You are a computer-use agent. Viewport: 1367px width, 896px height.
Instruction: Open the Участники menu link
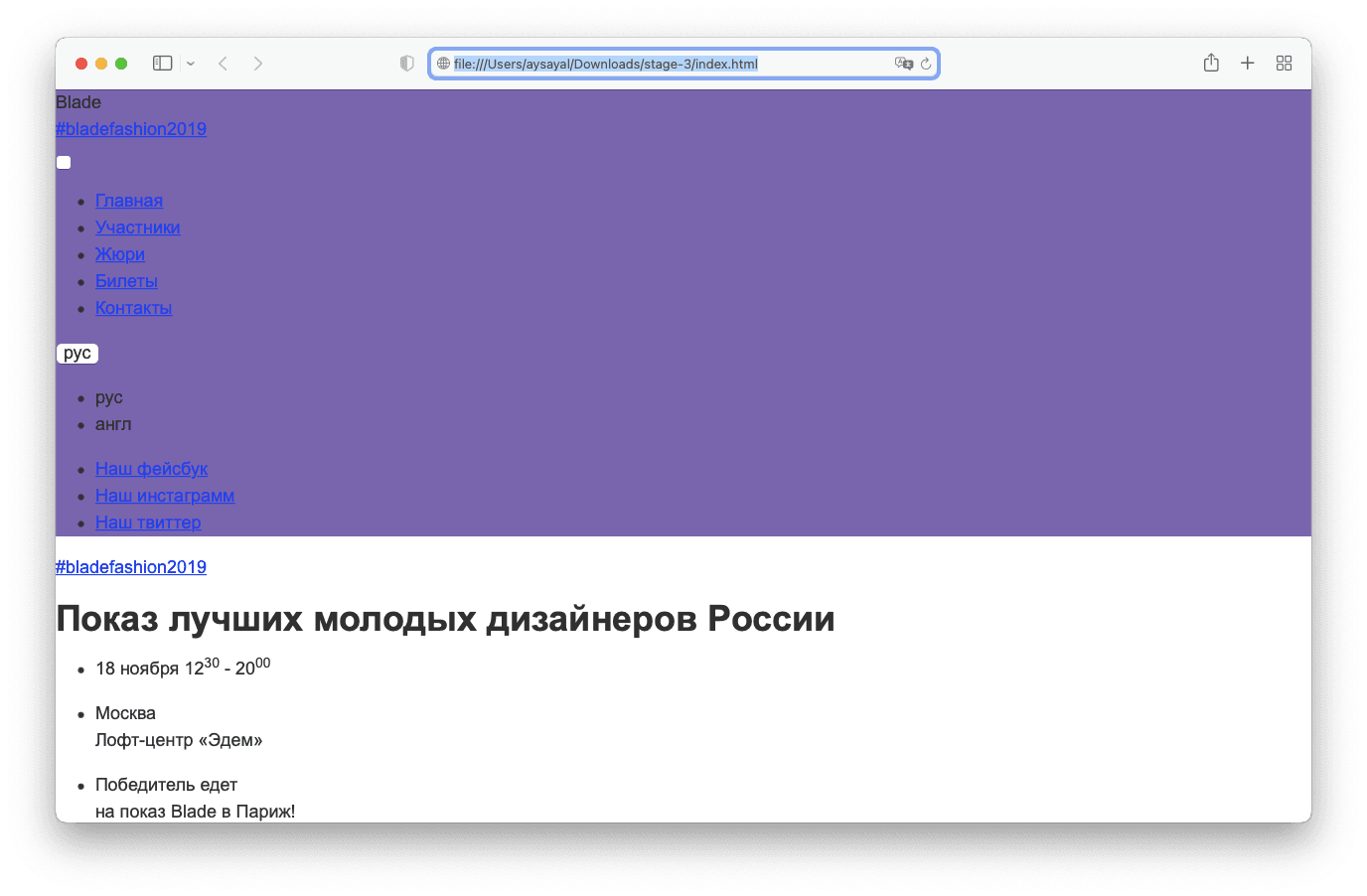(138, 227)
